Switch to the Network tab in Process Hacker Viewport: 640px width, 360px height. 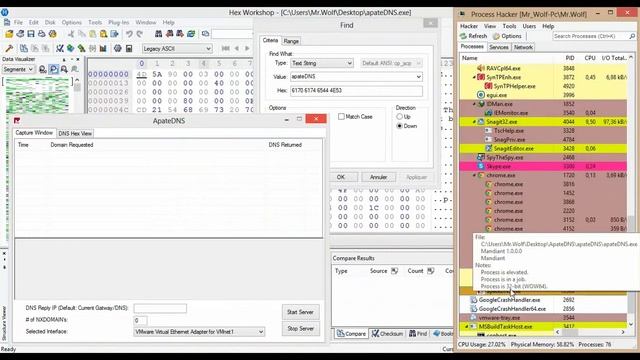point(523,47)
